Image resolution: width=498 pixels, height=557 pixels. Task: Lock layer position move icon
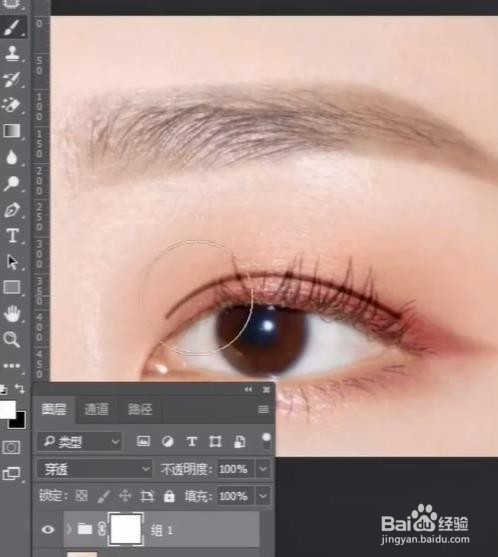(125, 496)
